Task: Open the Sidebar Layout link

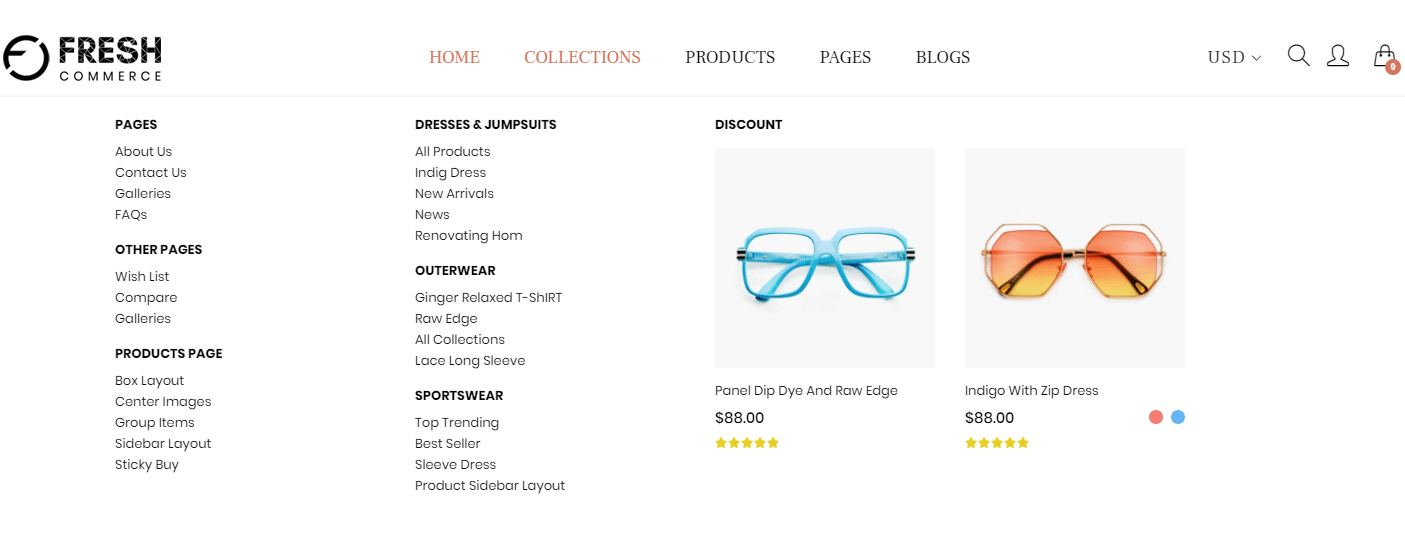Action: coord(163,444)
